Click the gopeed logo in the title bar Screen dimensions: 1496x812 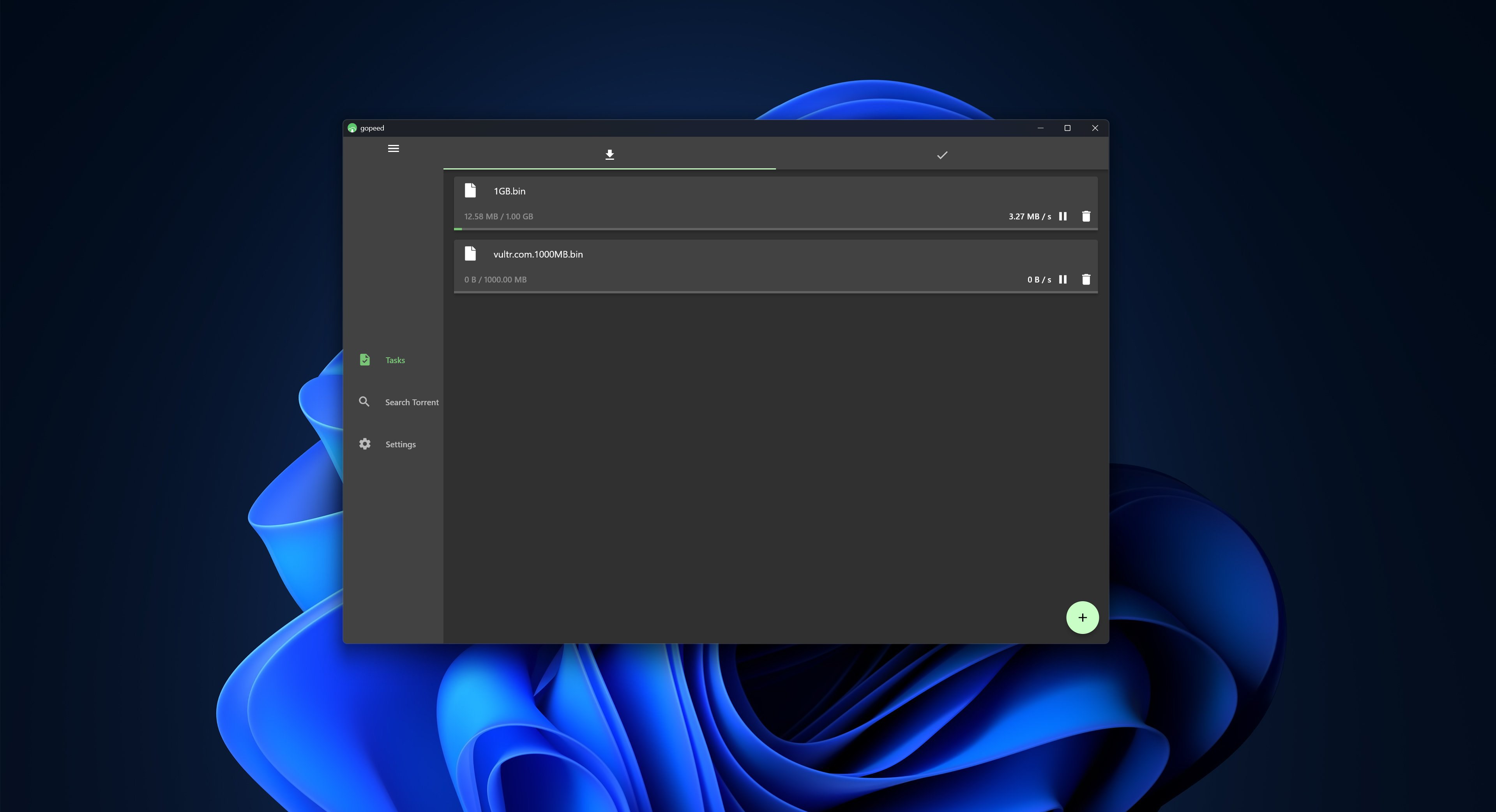353,128
